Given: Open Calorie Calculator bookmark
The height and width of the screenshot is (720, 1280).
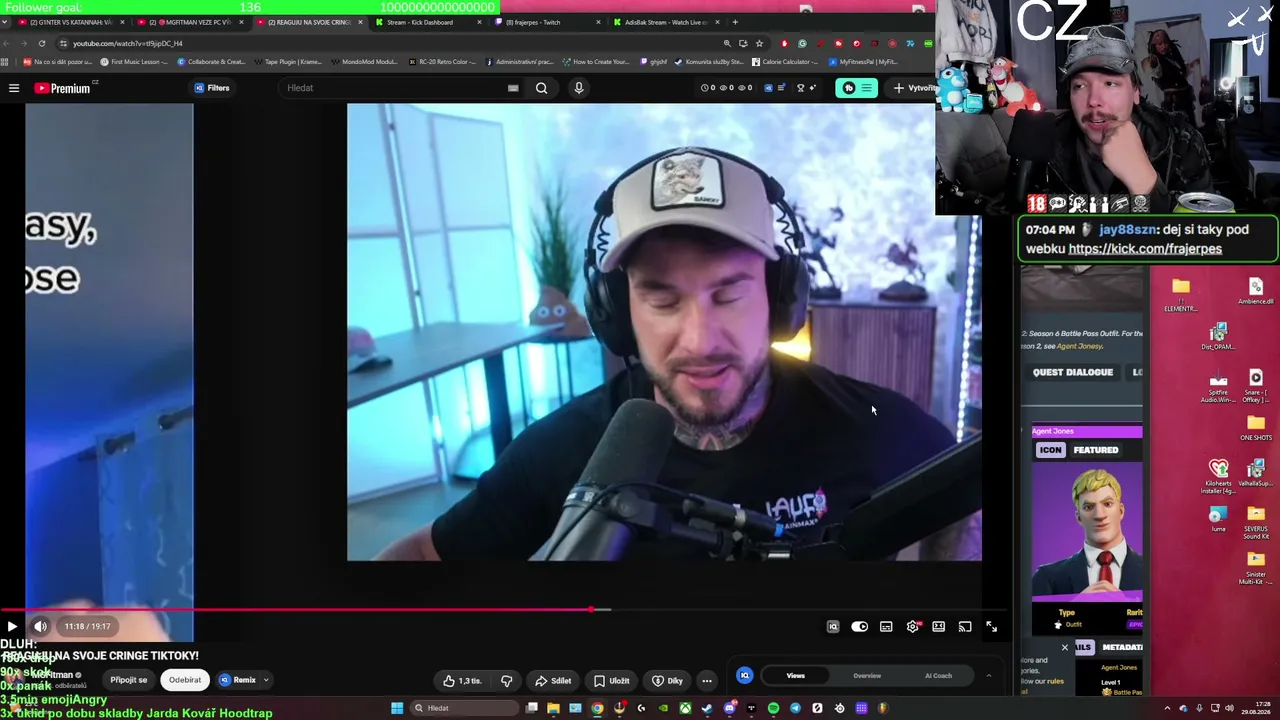Looking at the screenshot, I should point(785,62).
